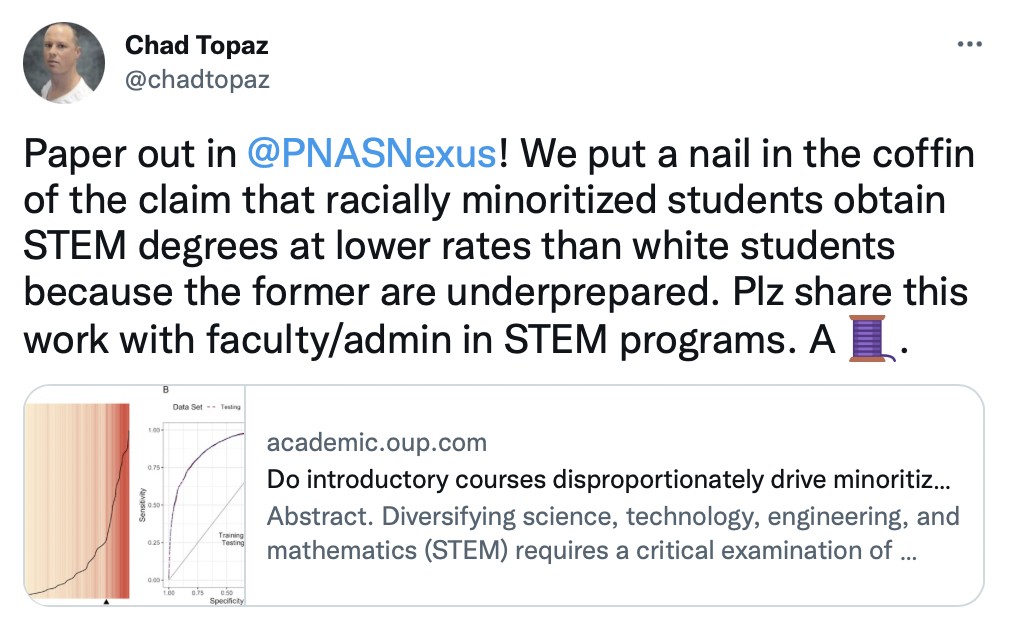This screenshot has width=1012, height=624.
Task: Click the display name Chad Topaz
Action: [196, 45]
